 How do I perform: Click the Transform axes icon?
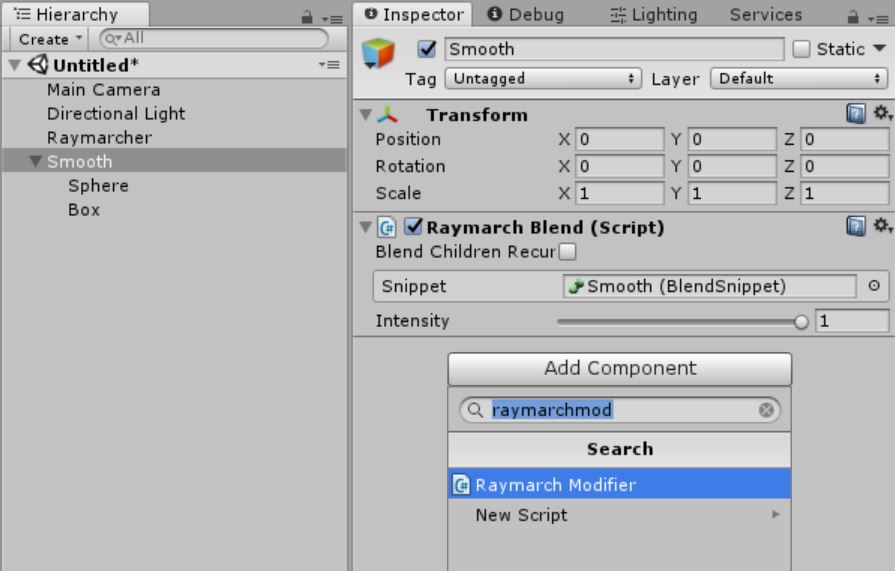387,114
